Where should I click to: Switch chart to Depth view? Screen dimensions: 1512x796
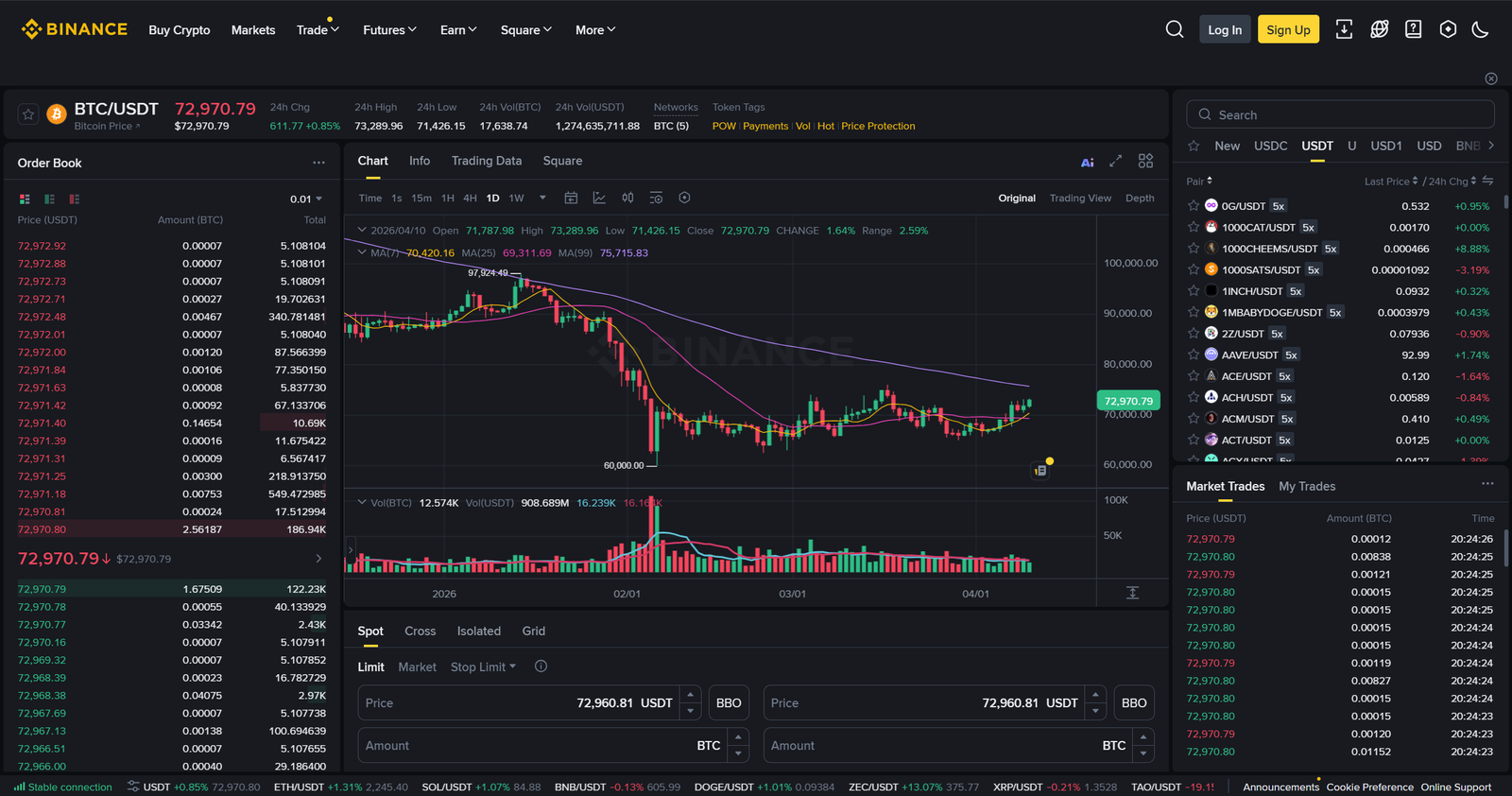[1140, 199]
